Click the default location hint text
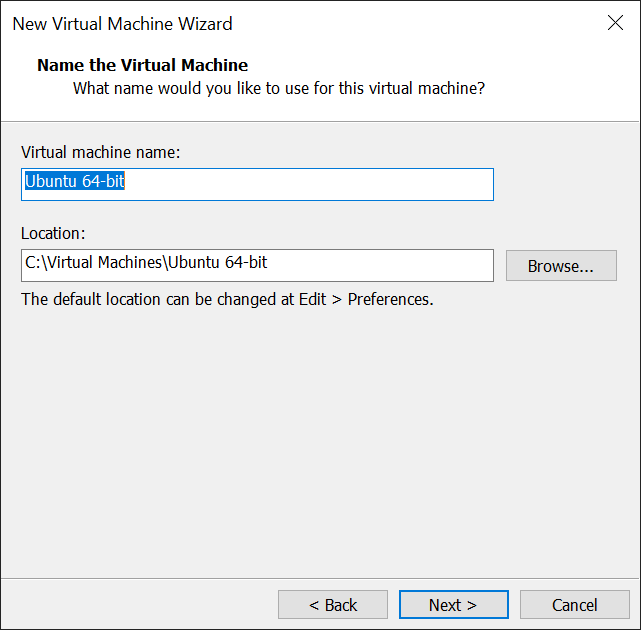This screenshot has width=641, height=630. (227, 299)
